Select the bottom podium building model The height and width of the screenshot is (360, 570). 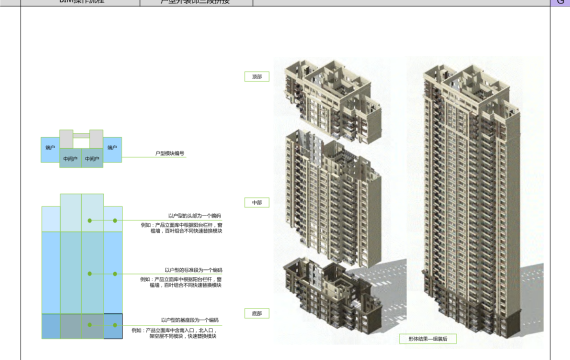(332, 296)
